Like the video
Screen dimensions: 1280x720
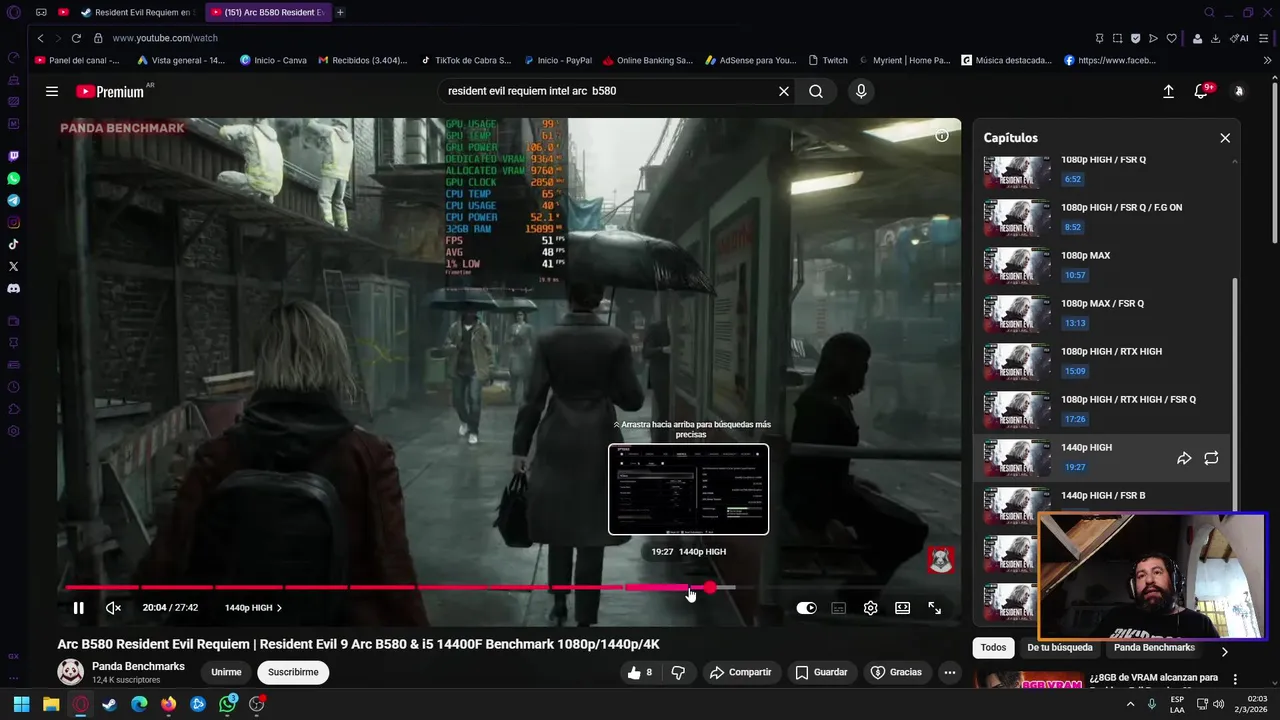point(640,672)
